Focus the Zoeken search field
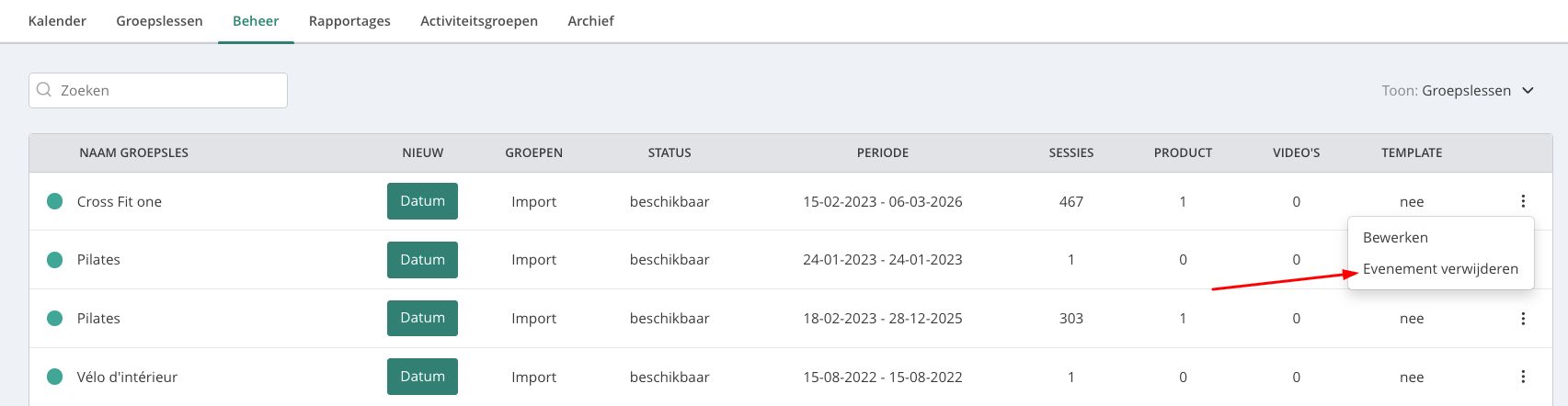 [x=158, y=90]
